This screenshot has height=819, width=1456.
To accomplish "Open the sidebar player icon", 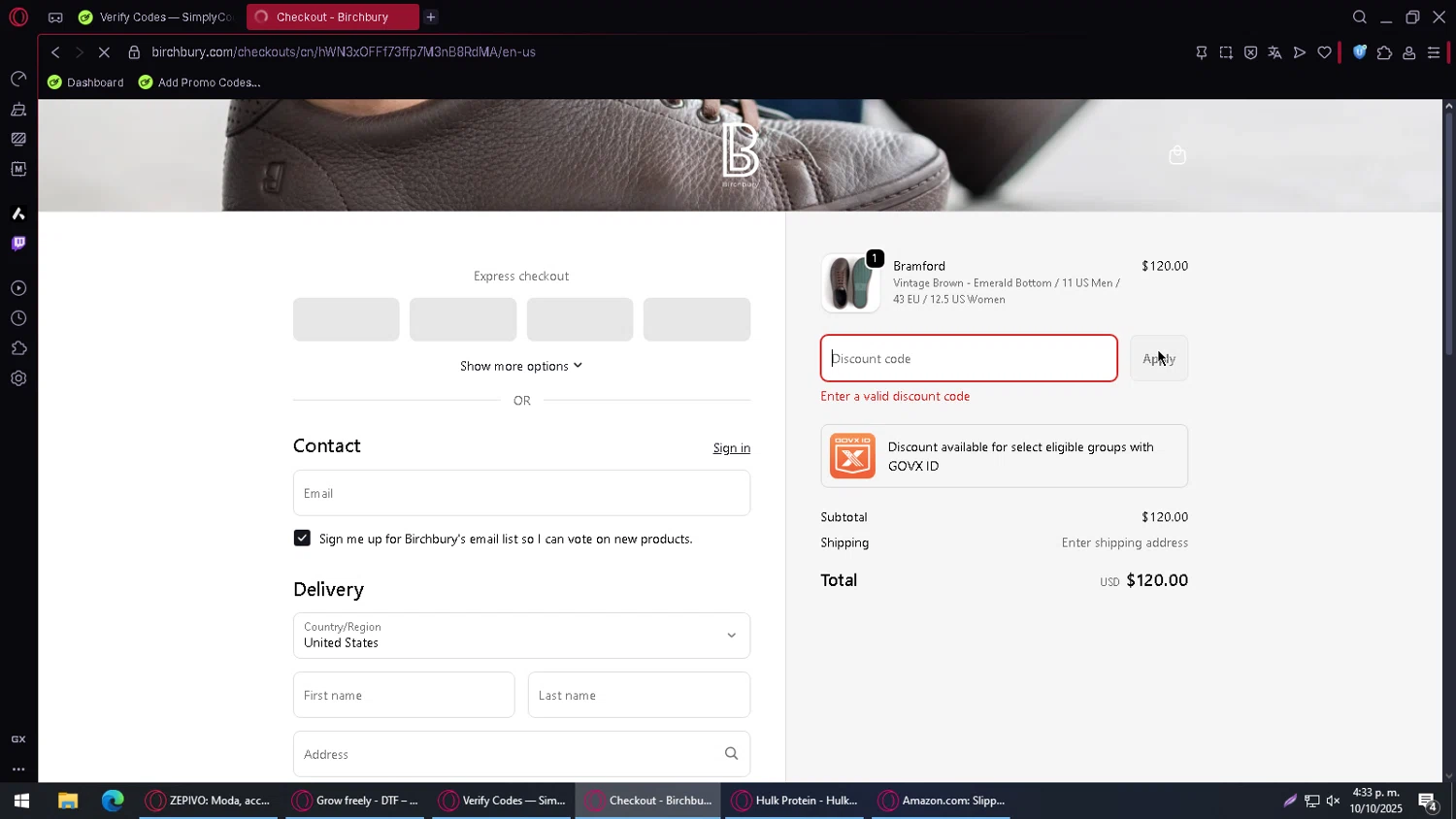I will (x=18, y=288).
